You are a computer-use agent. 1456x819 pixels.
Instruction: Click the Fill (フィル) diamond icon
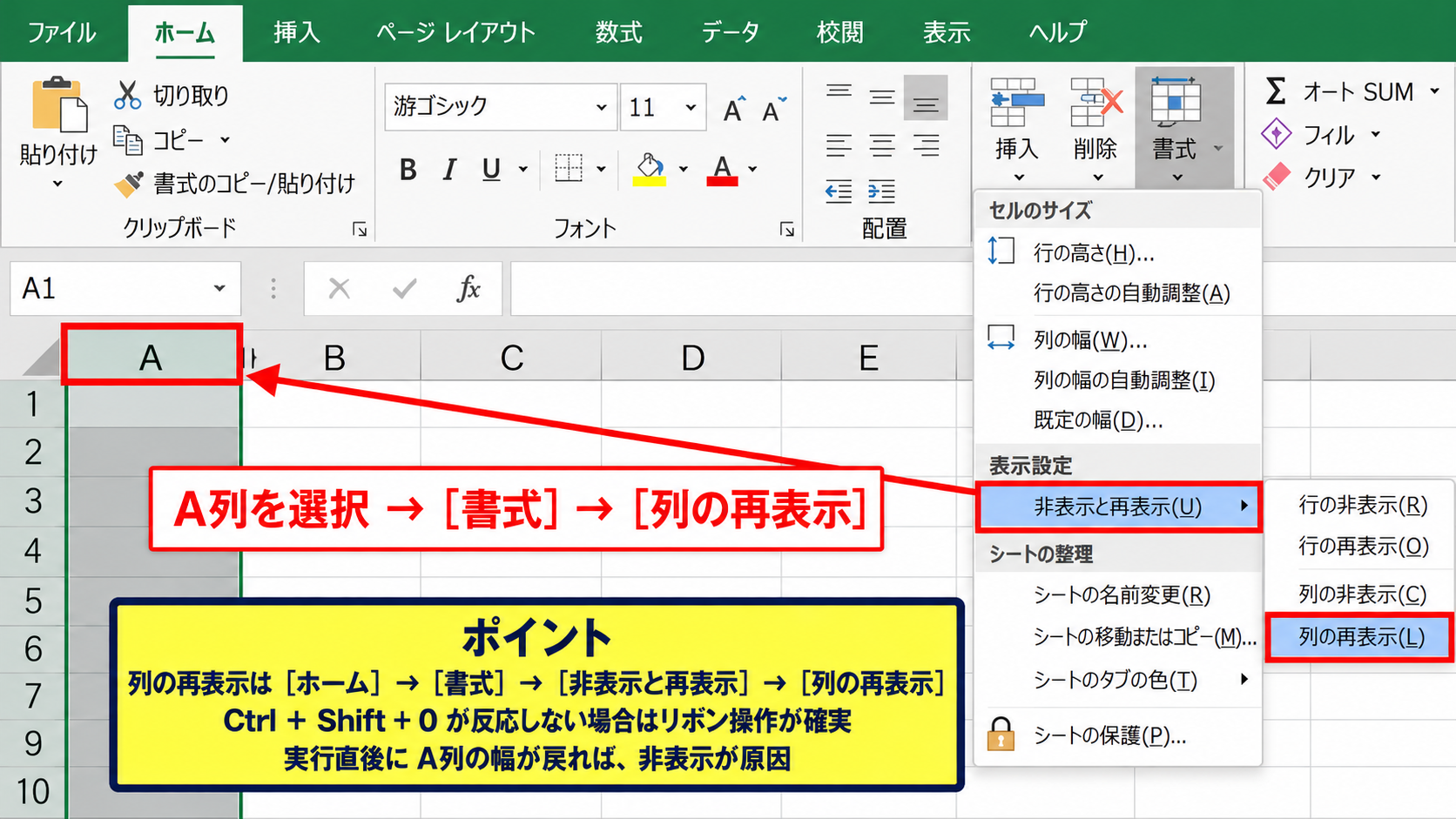1277,134
